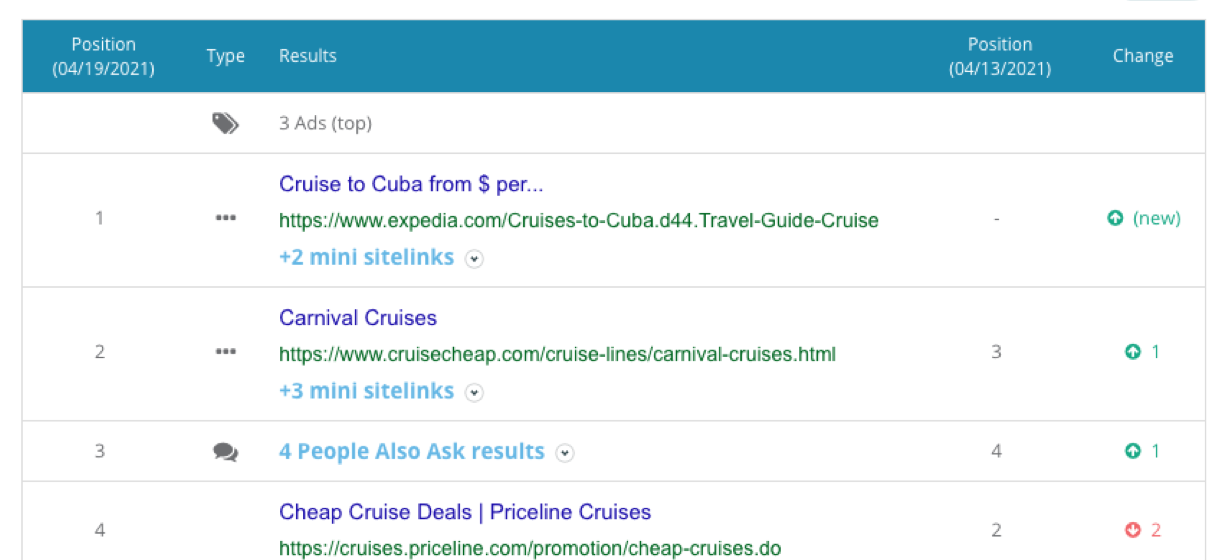Expand +3 mini sitelinks chevron
1230x560 pixels.
coord(475,393)
